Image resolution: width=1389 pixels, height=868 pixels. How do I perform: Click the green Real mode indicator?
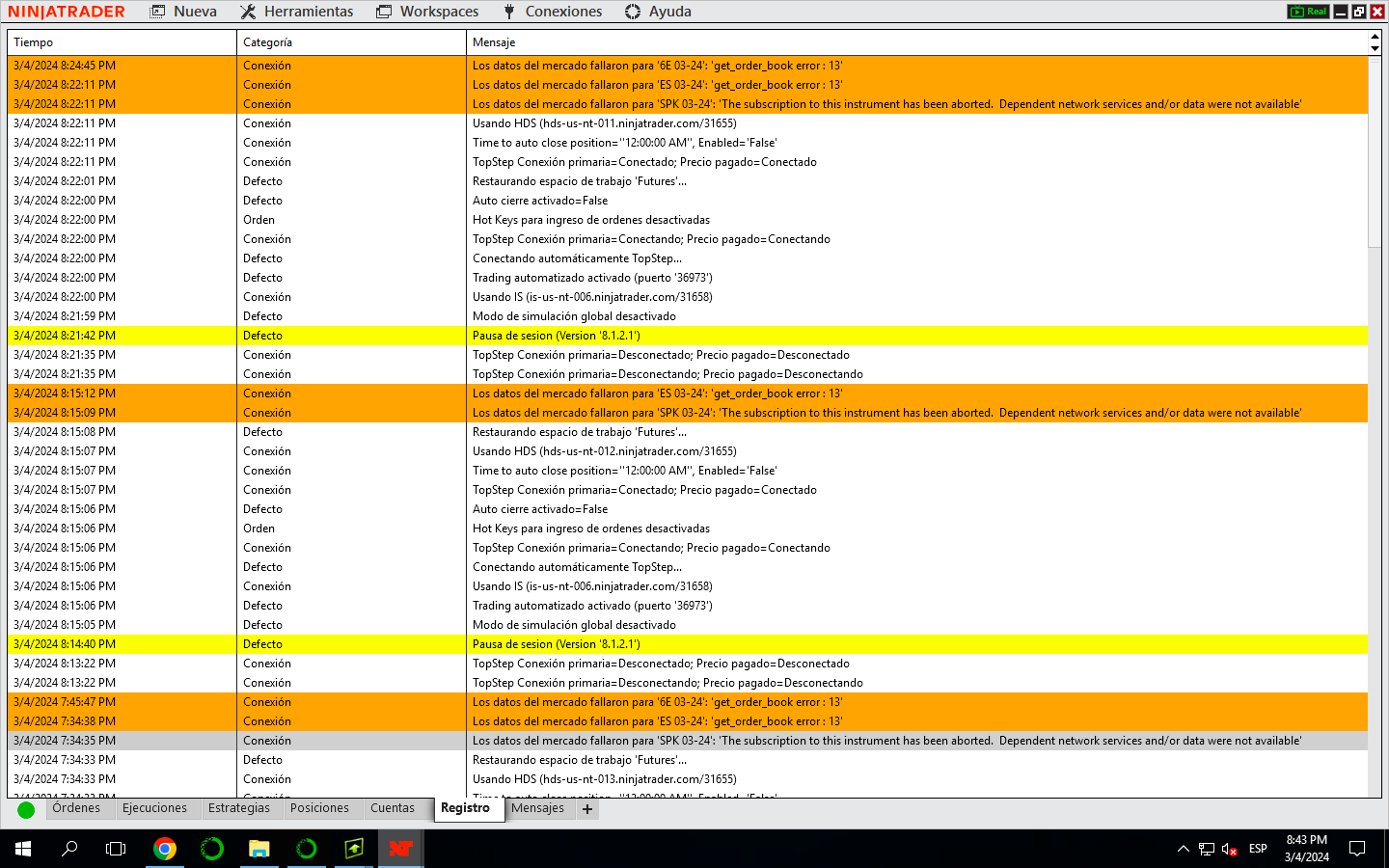(1309, 12)
